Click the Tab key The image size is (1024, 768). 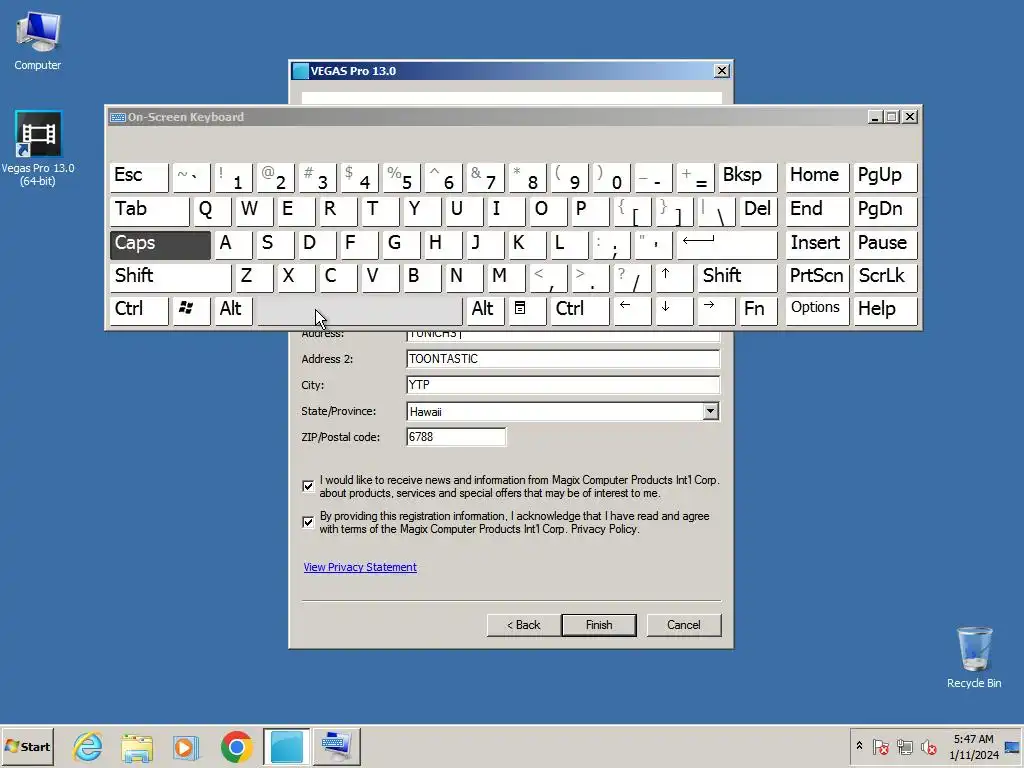150,211
